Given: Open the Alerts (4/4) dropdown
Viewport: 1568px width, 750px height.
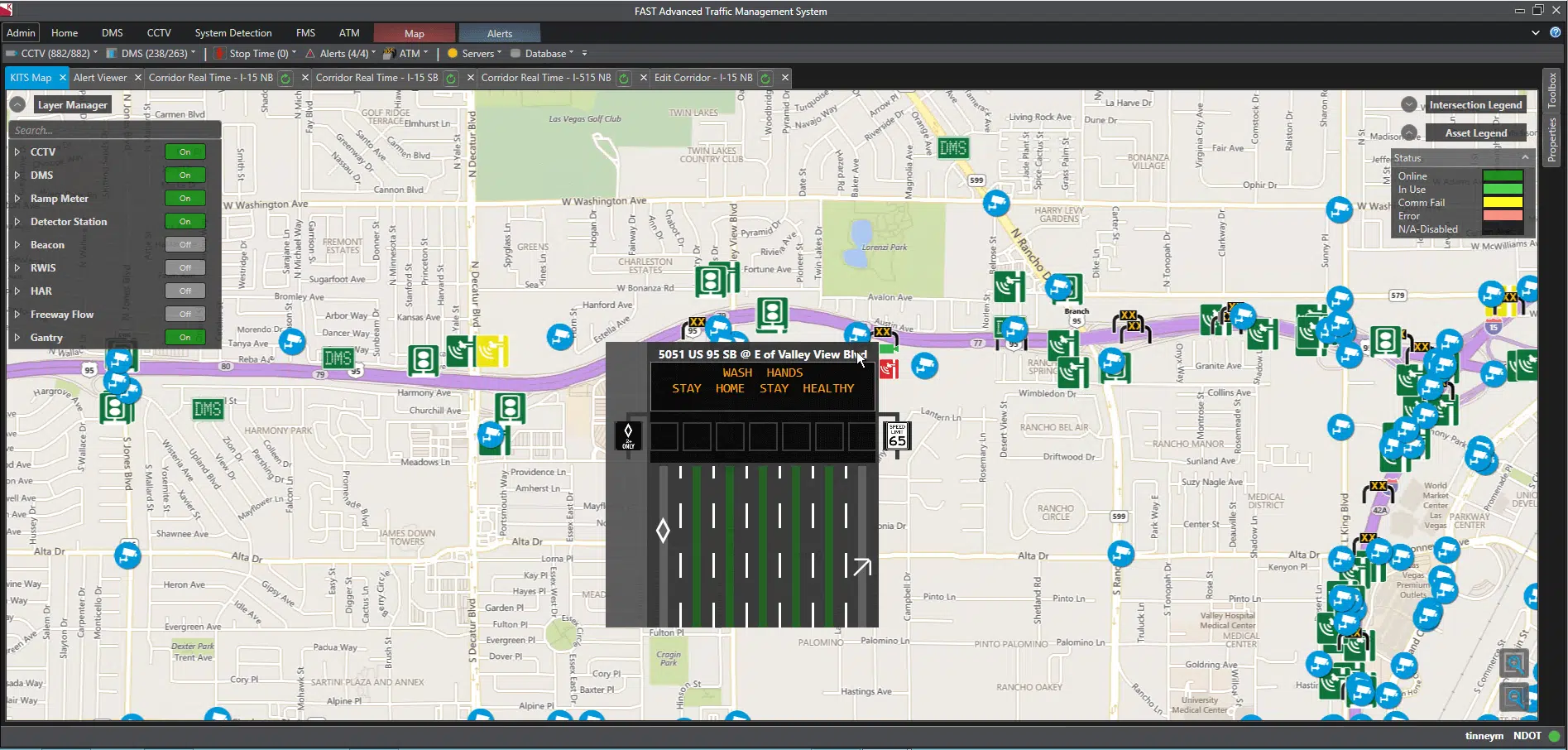Looking at the screenshot, I should tap(340, 54).
